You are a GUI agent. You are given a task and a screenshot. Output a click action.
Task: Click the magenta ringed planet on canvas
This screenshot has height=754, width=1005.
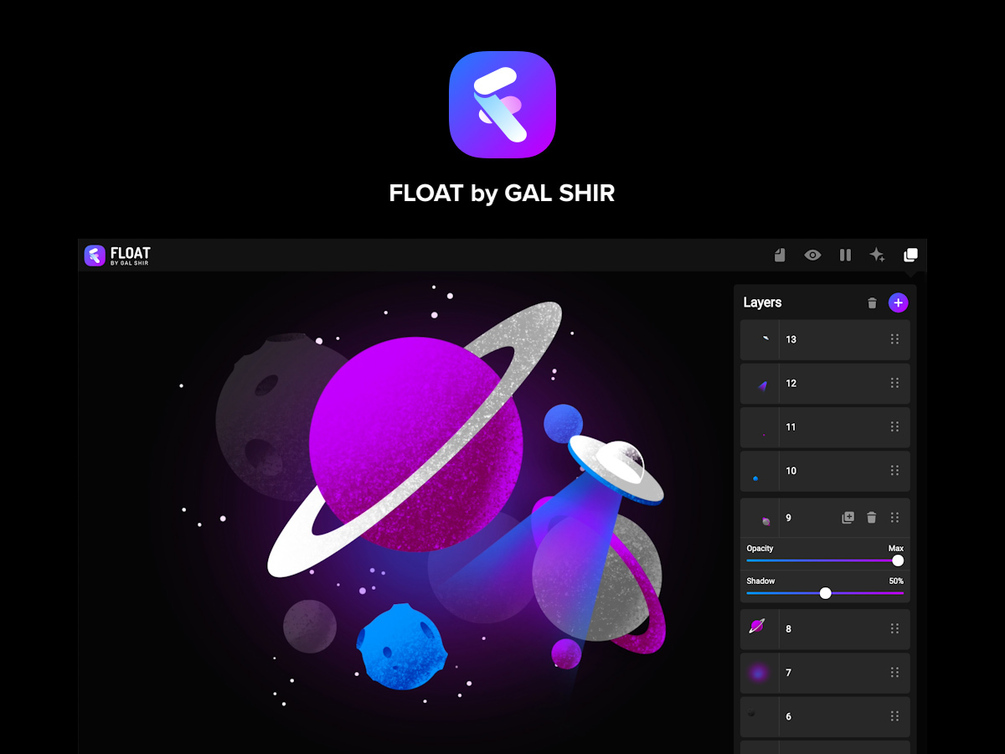pos(415,442)
